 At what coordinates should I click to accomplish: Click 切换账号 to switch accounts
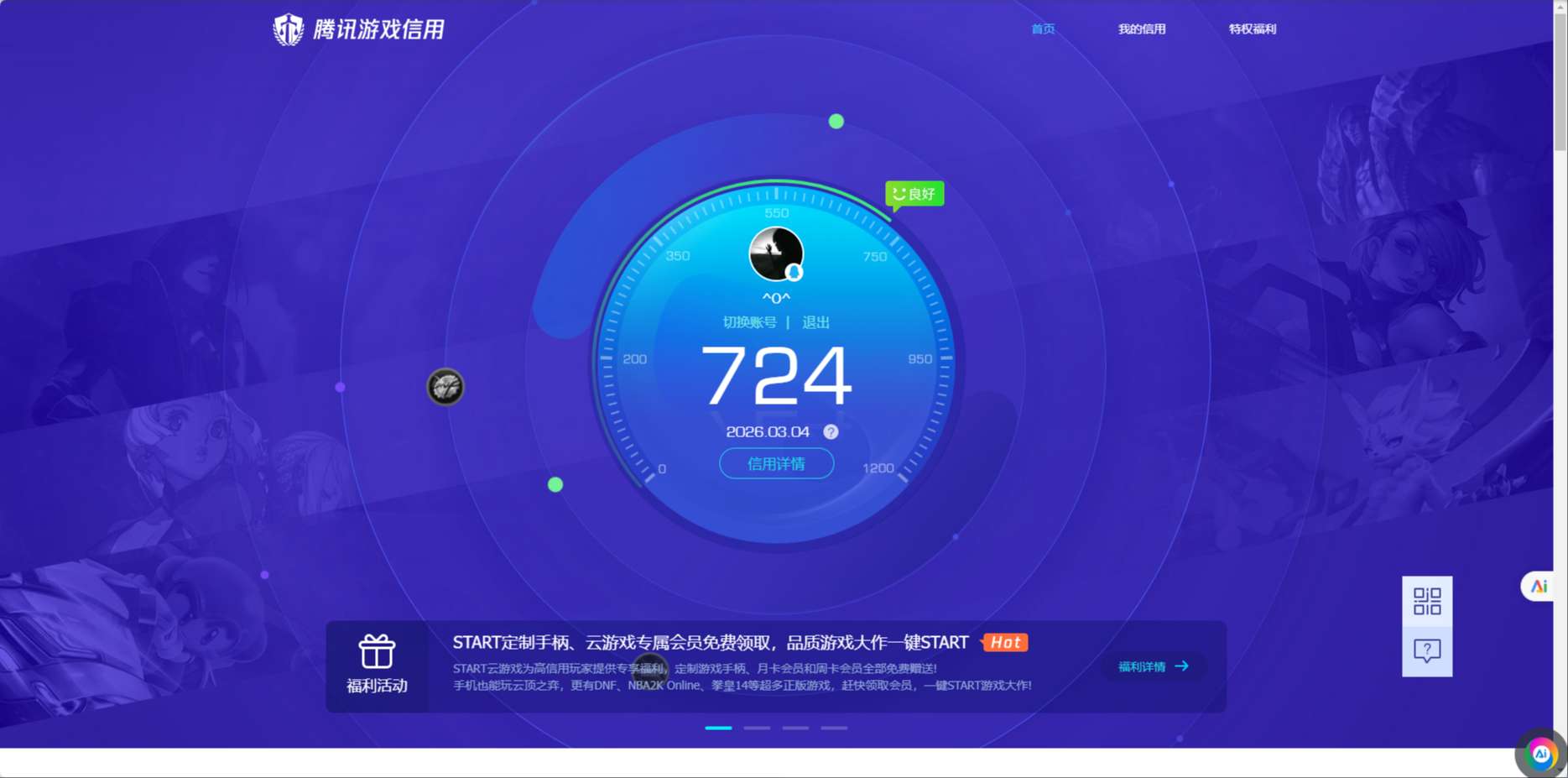point(749,321)
